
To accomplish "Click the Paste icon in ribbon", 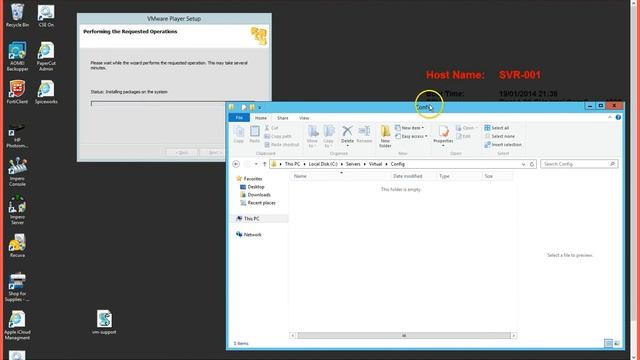I will [255, 134].
